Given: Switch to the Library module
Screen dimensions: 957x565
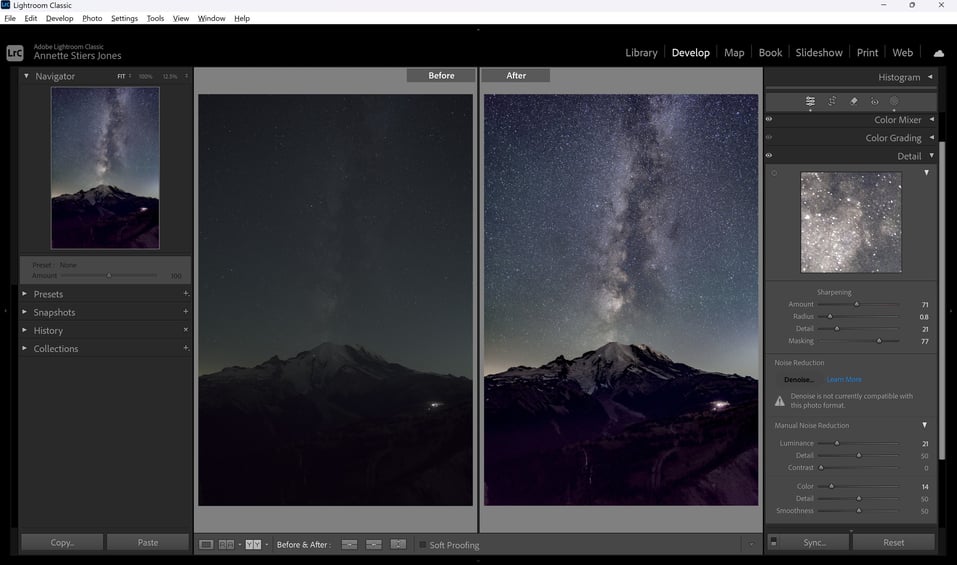Looking at the screenshot, I should [641, 52].
